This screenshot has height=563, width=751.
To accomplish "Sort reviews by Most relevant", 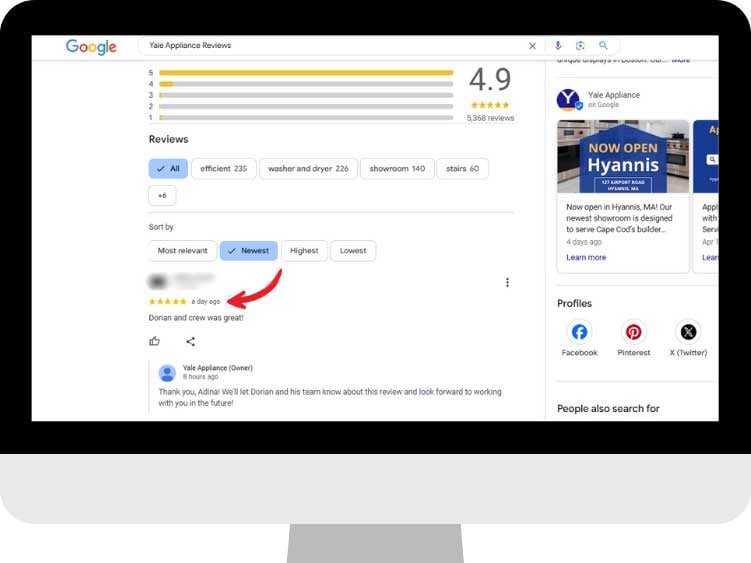I will pyautogui.click(x=182, y=251).
